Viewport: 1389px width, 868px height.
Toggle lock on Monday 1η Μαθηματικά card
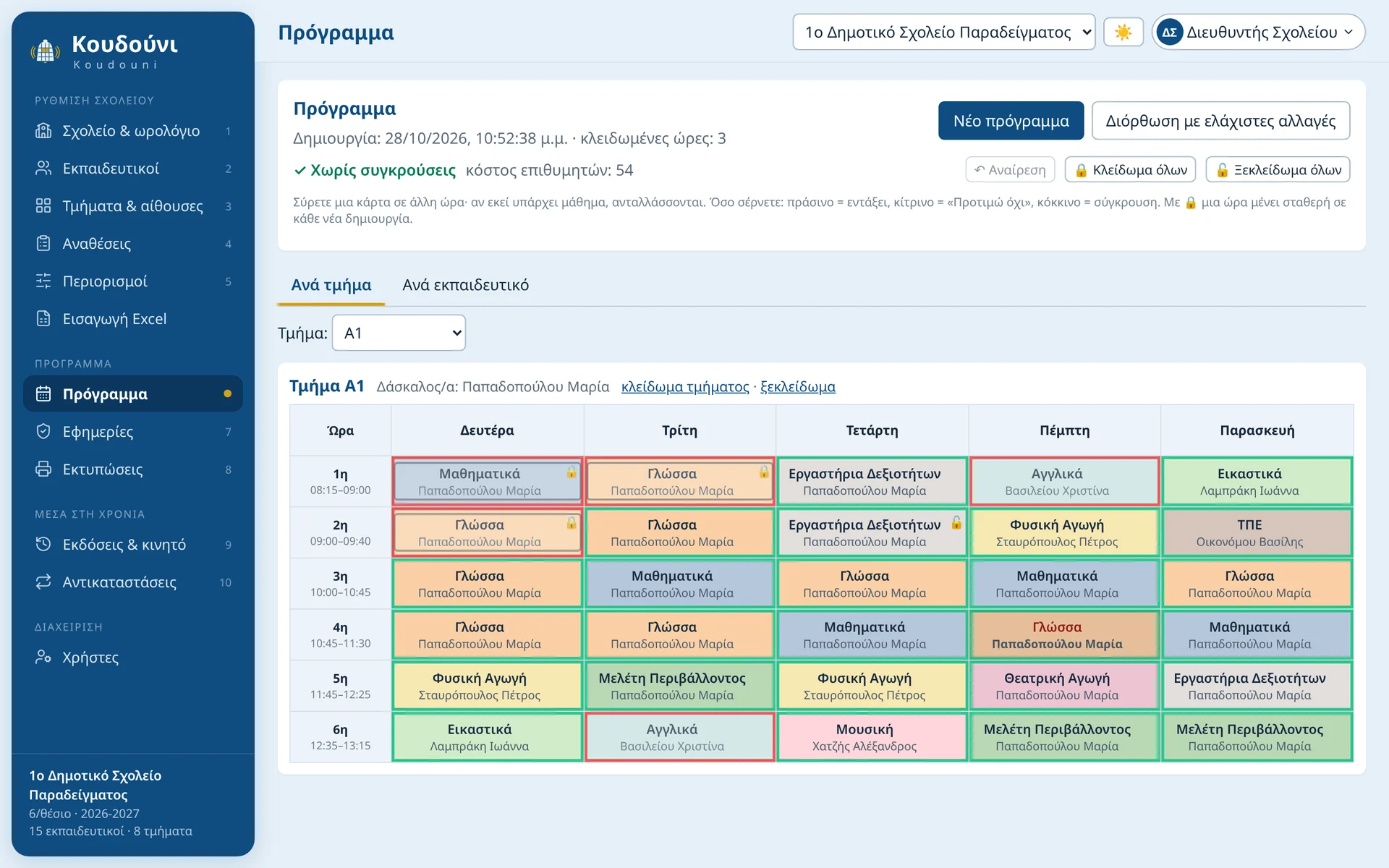(572, 472)
